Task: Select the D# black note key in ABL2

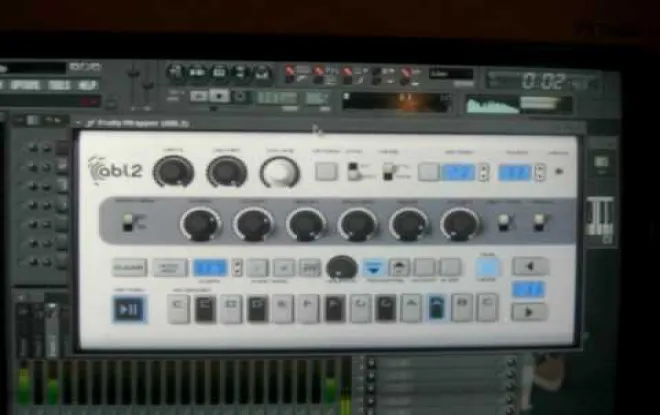Action: (x=257, y=309)
